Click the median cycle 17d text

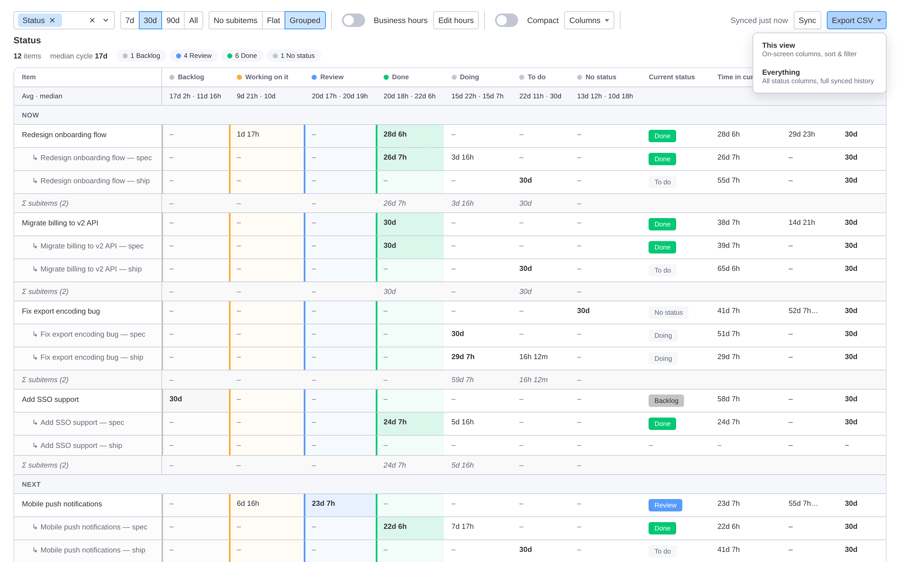79,56
